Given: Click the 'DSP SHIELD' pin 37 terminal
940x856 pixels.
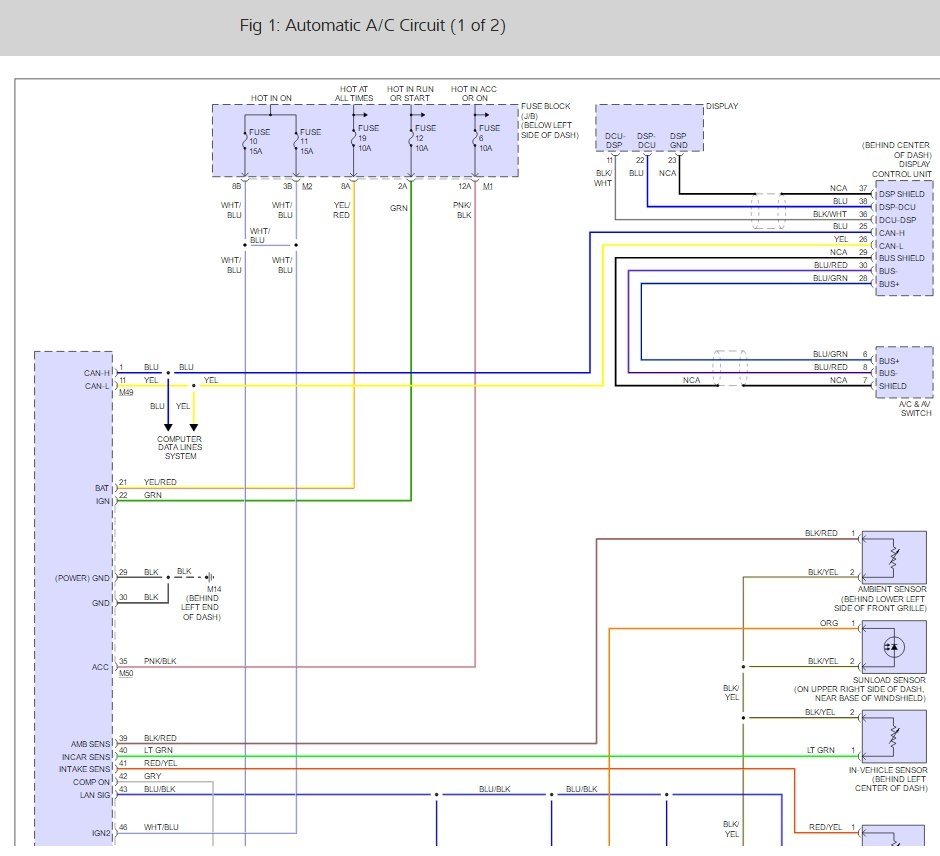Looking at the screenshot, I should (901, 194).
